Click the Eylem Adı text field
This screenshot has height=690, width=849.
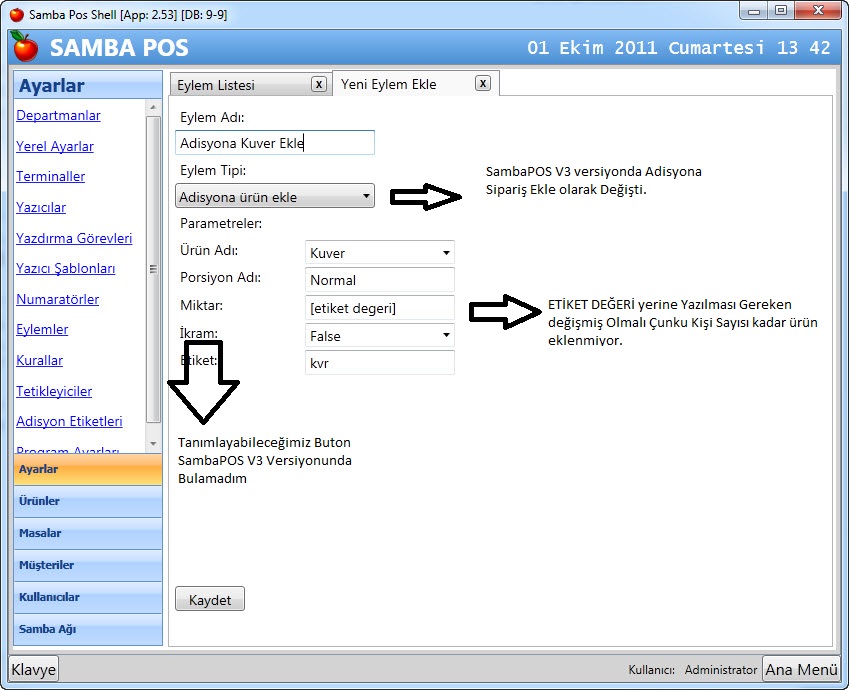point(275,143)
